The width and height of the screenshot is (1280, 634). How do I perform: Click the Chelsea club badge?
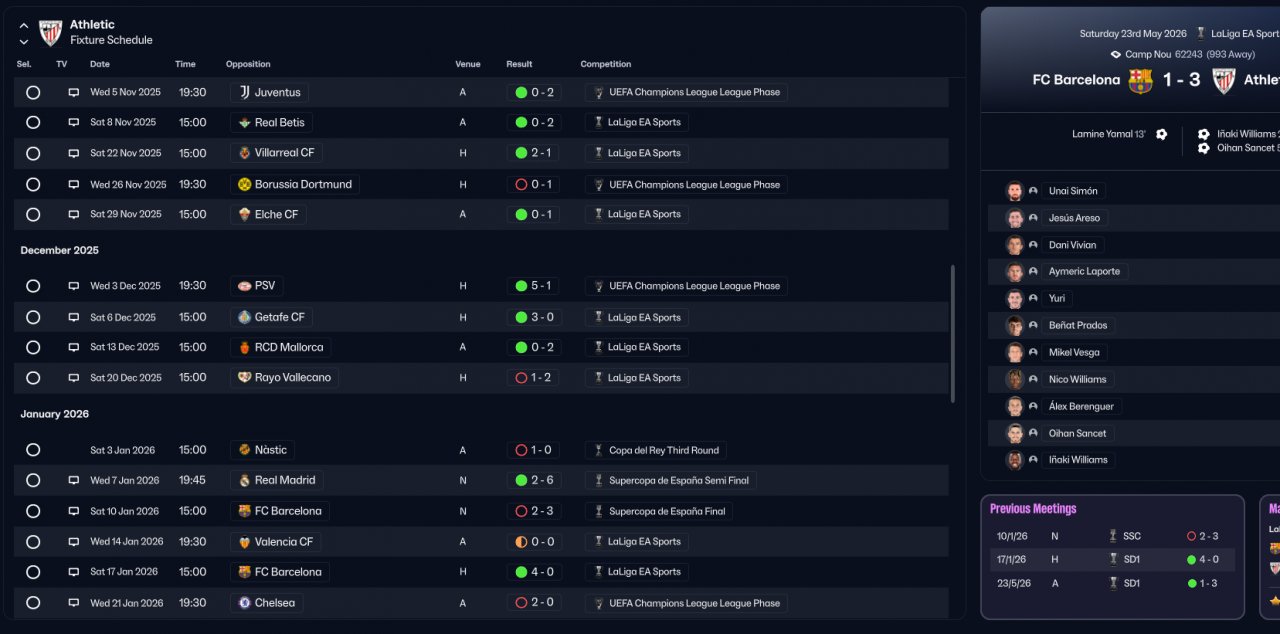click(244, 603)
